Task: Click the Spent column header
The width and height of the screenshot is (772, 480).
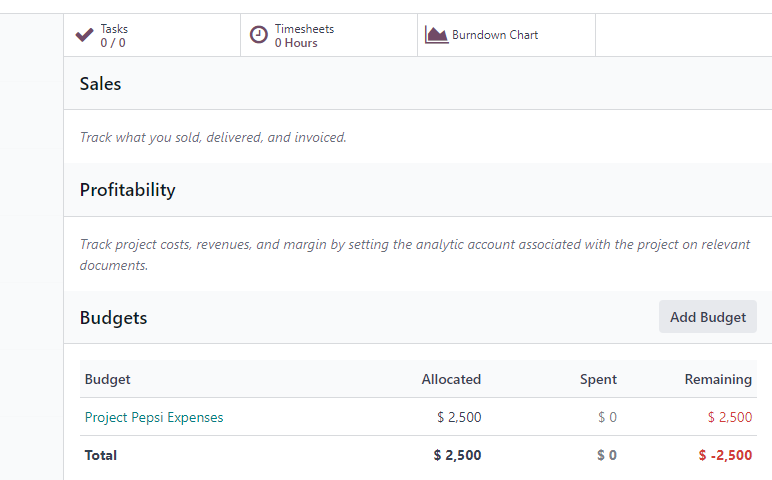Action: pos(598,379)
